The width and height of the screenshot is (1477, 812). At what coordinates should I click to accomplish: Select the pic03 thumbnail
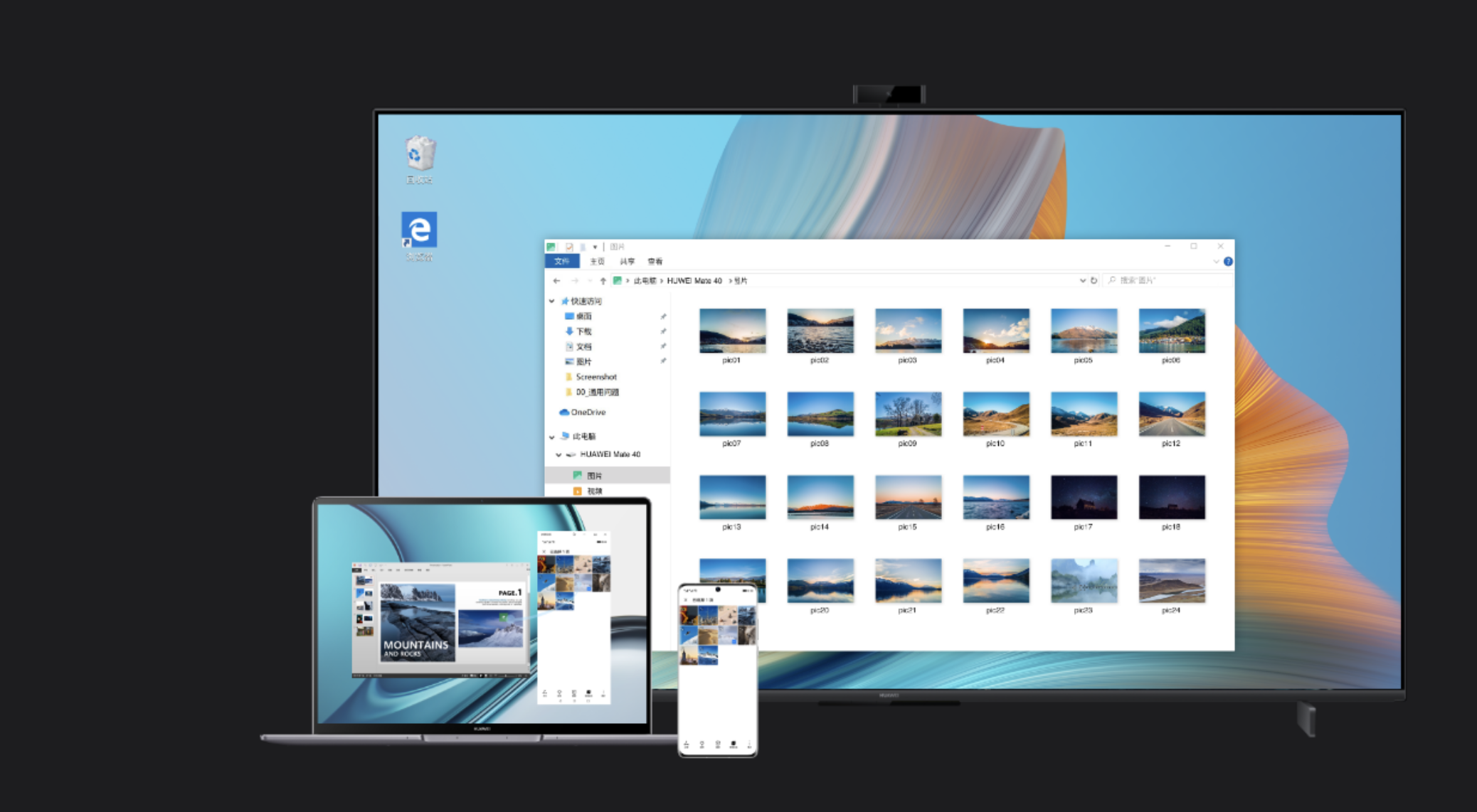coord(908,331)
